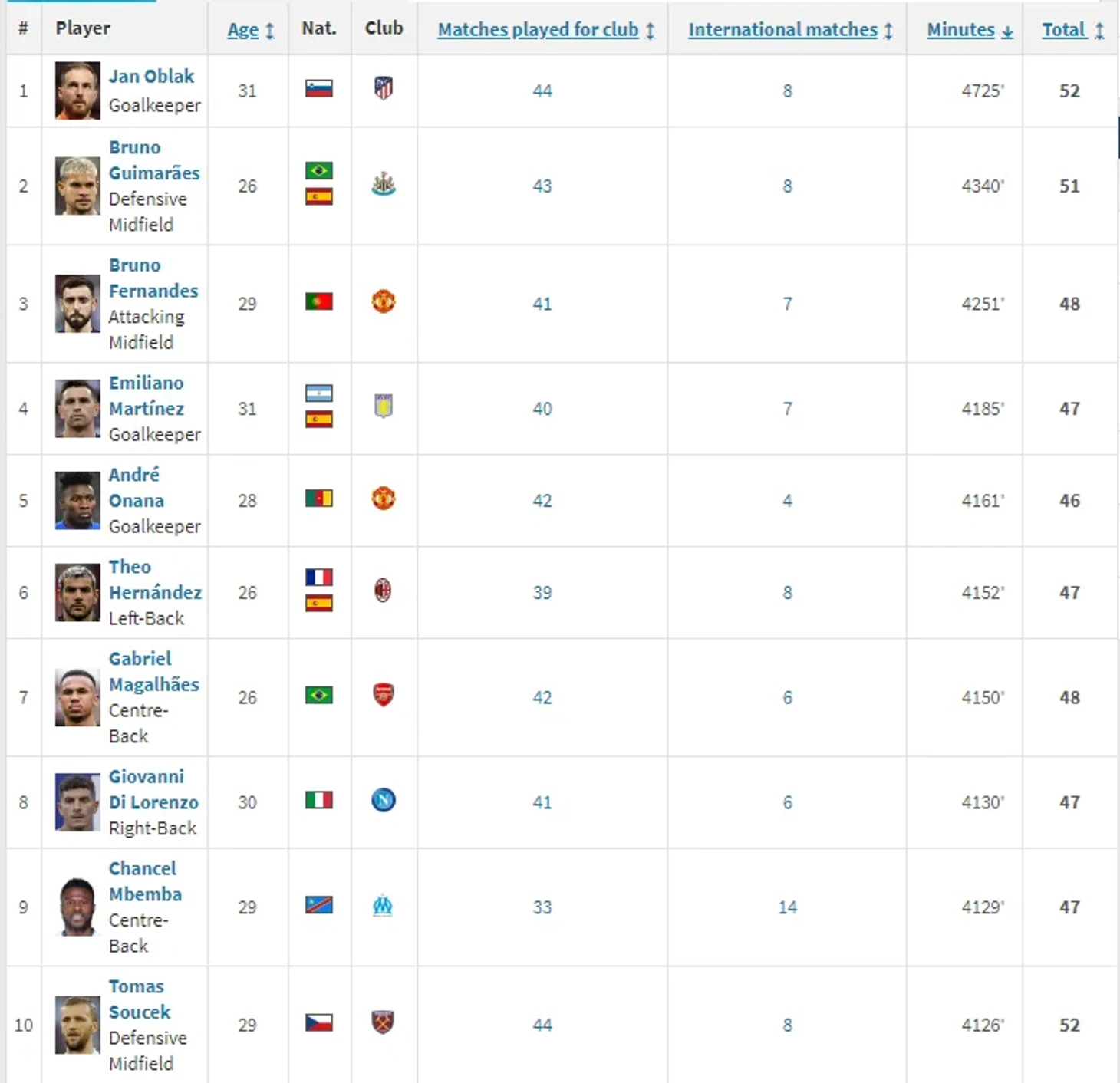The image size is (1120, 1083).
Task: Click the Atletico Madrid club crest
Action: click(x=384, y=88)
